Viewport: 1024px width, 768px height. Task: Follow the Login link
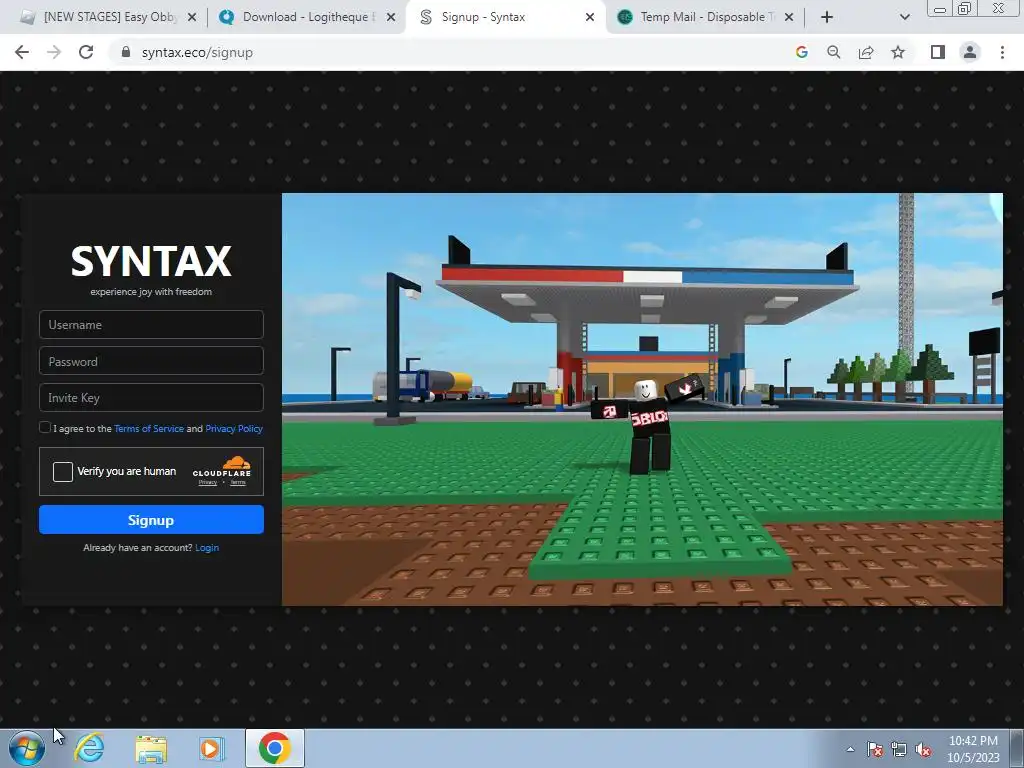[x=207, y=548]
